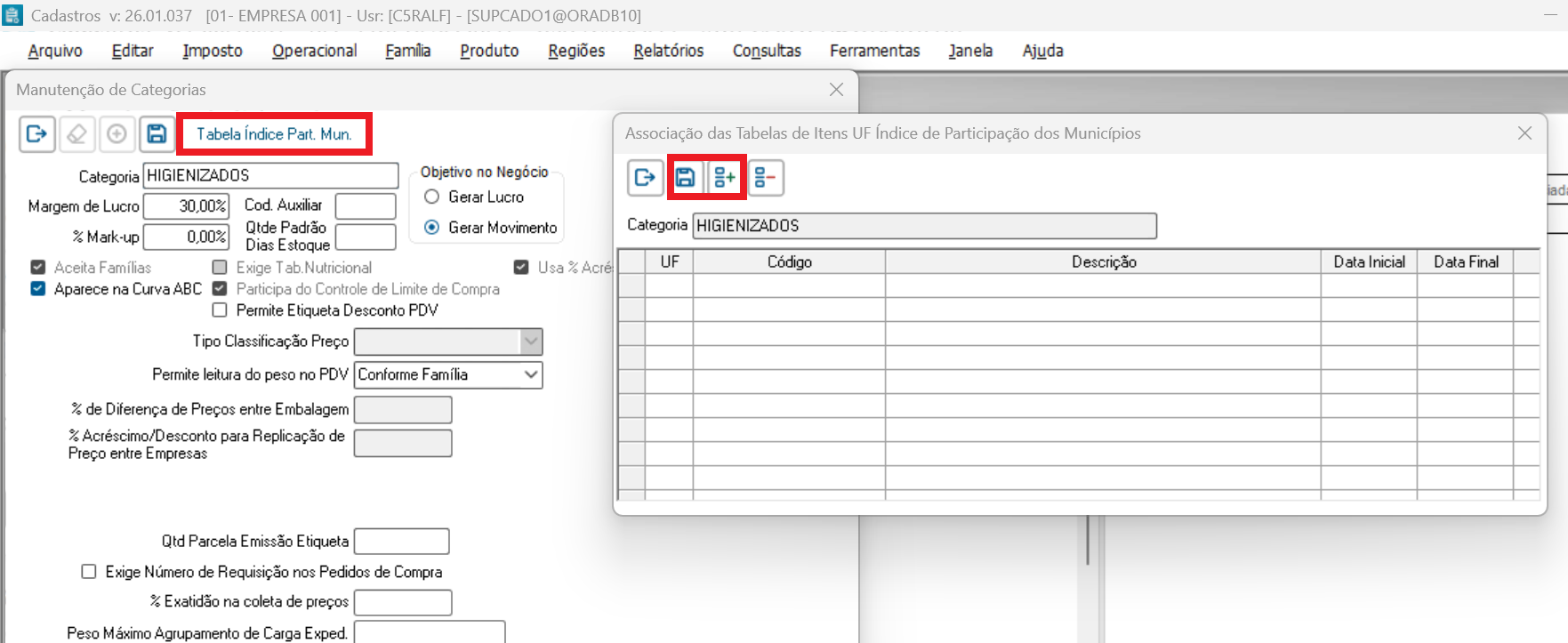Click the UF column header
The width and height of the screenshot is (1568, 643).
click(x=670, y=261)
